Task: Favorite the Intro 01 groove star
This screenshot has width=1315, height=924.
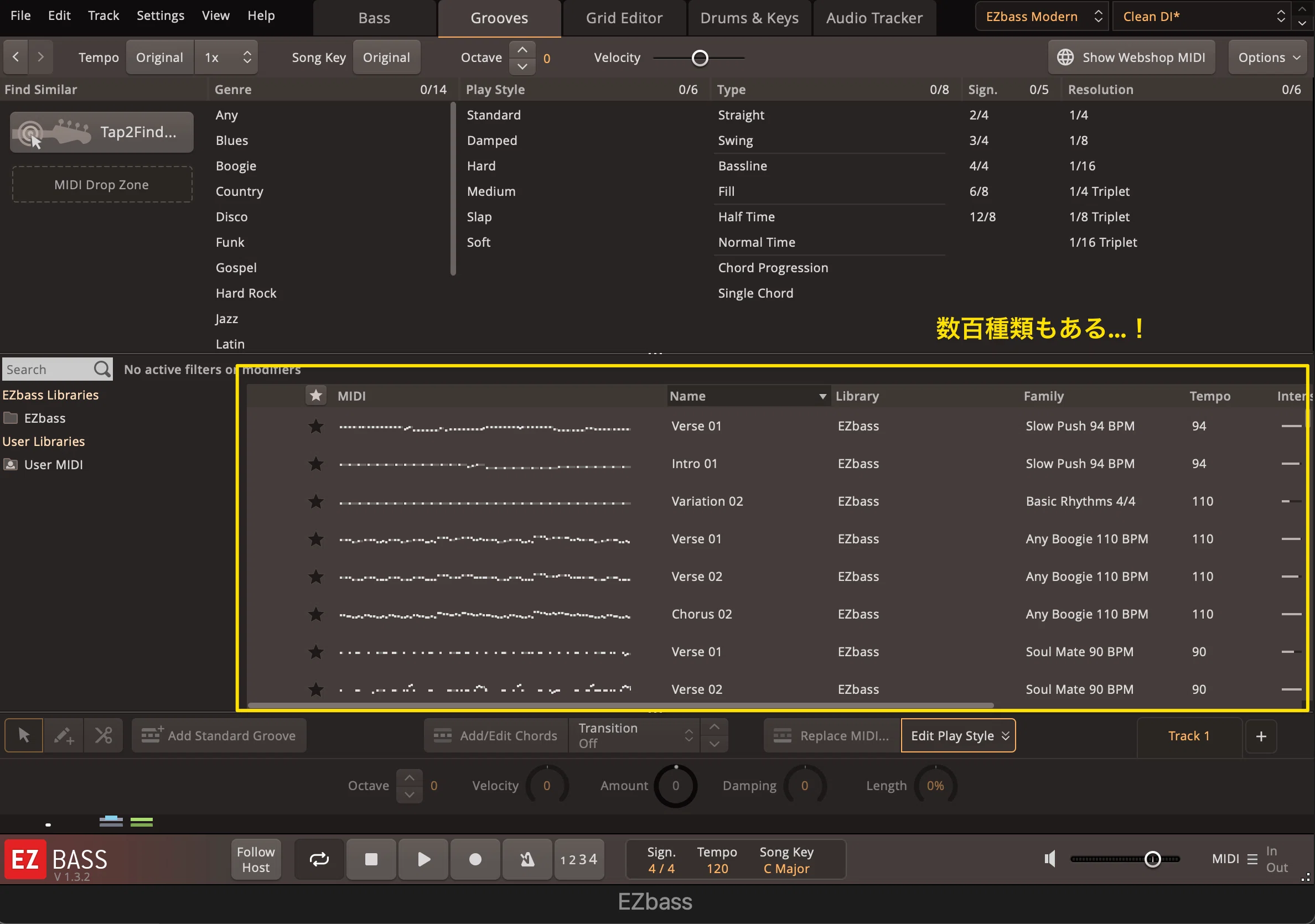Action: [x=315, y=464]
